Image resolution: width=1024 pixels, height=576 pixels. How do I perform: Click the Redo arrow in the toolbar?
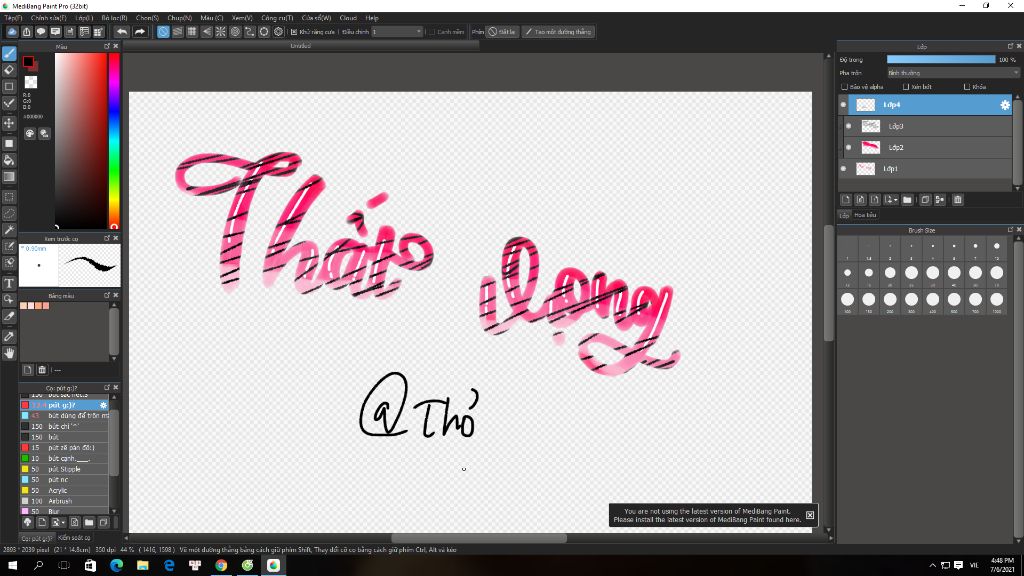(x=140, y=31)
